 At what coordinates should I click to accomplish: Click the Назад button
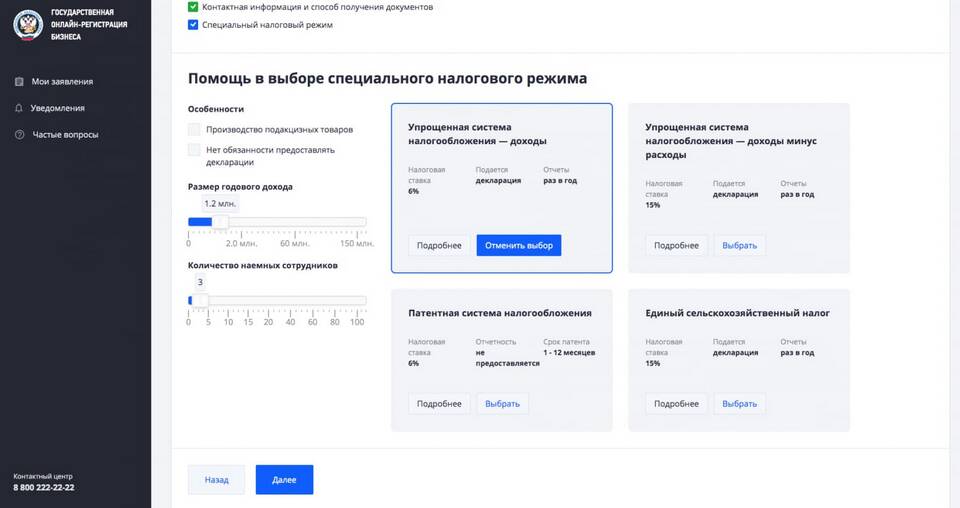pos(216,480)
